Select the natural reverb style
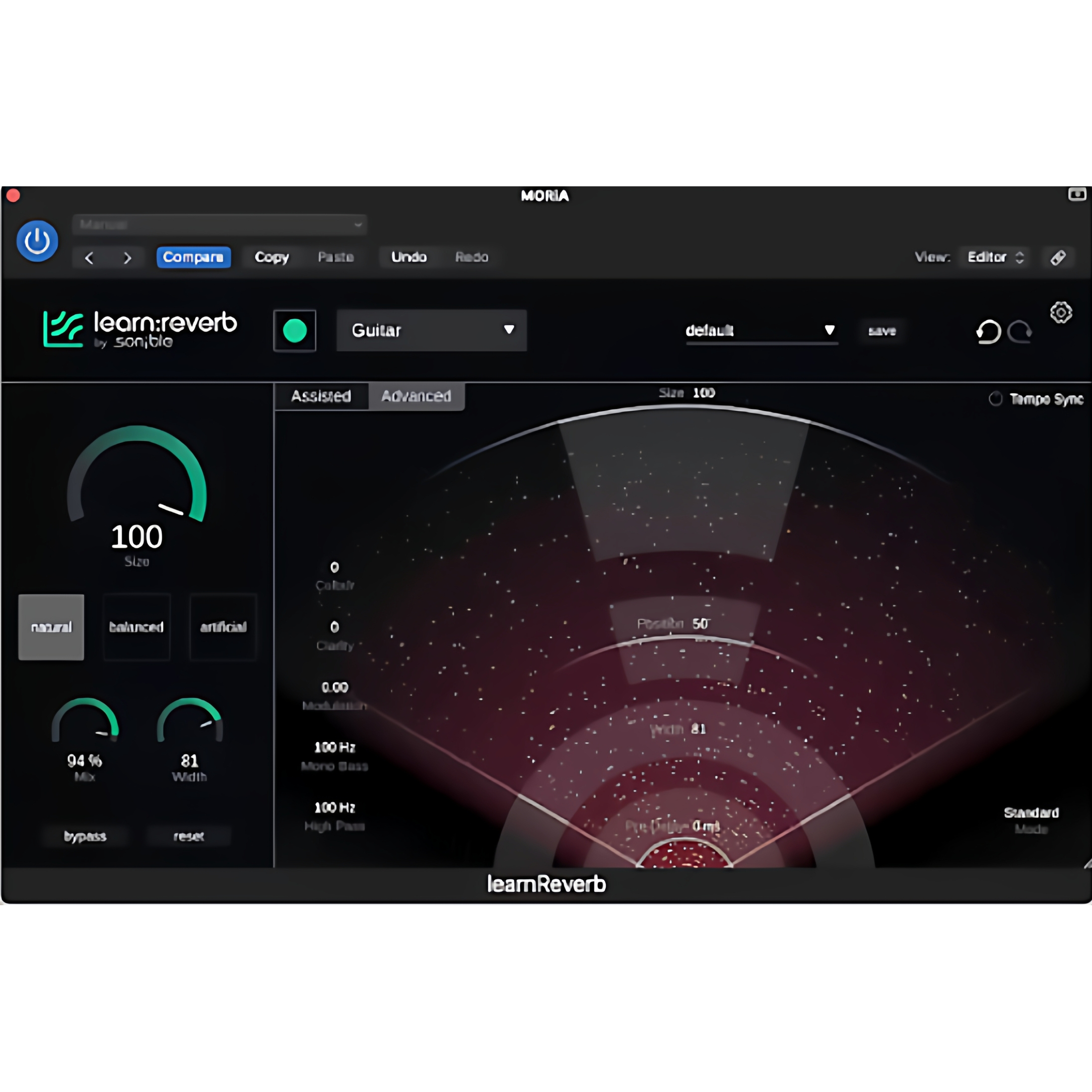 pyautogui.click(x=51, y=627)
